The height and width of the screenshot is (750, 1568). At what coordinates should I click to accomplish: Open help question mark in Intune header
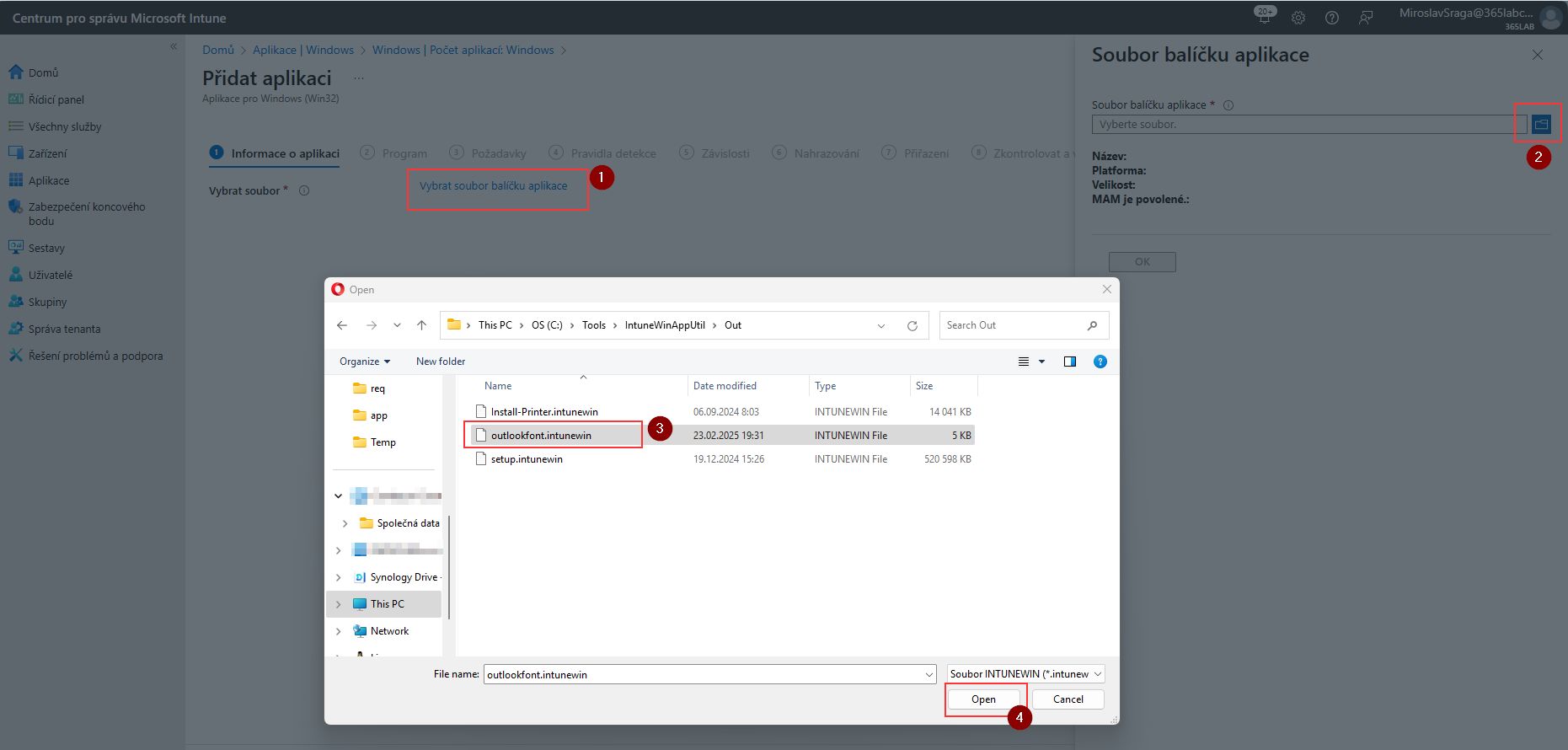point(1332,18)
